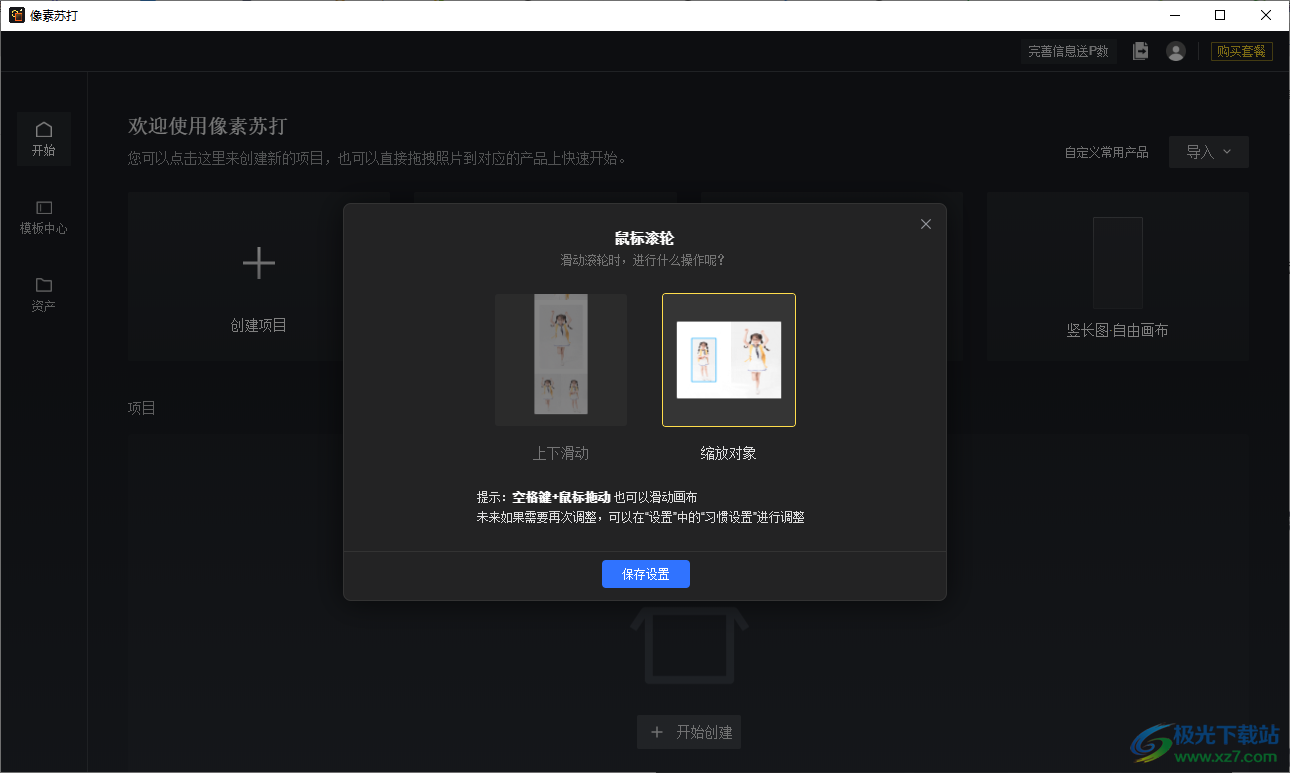Select the 竖长图·自由画布 canvas thumbnail

tap(1117, 263)
